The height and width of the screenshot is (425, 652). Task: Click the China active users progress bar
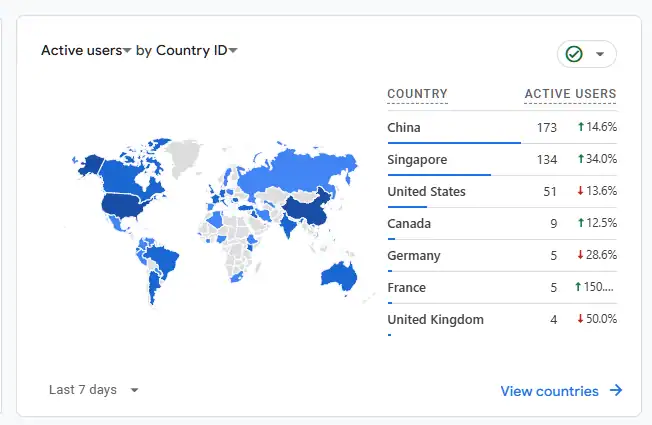pyautogui.click(x=454, y=143)
